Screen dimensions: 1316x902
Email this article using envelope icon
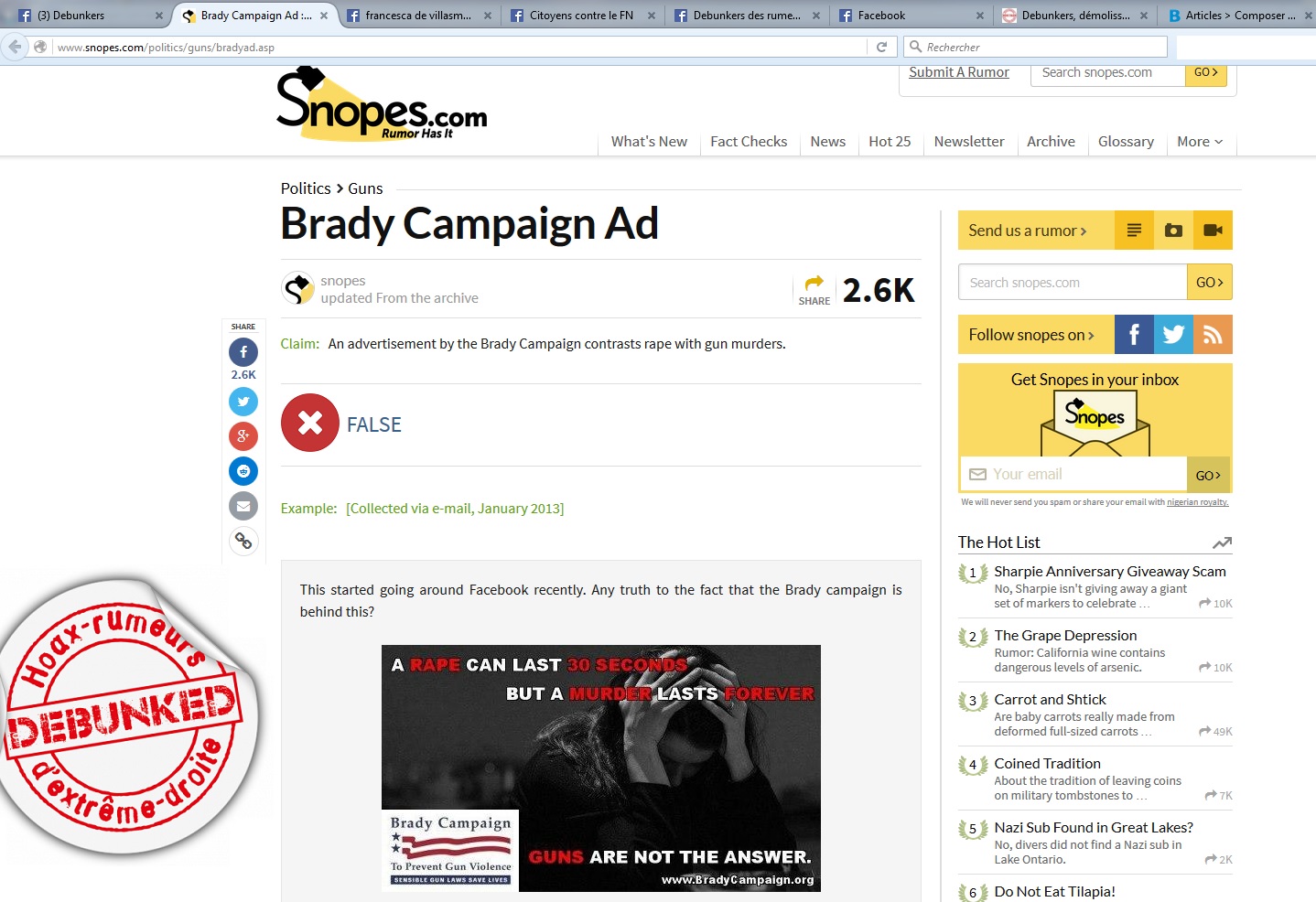pos(243,506)
